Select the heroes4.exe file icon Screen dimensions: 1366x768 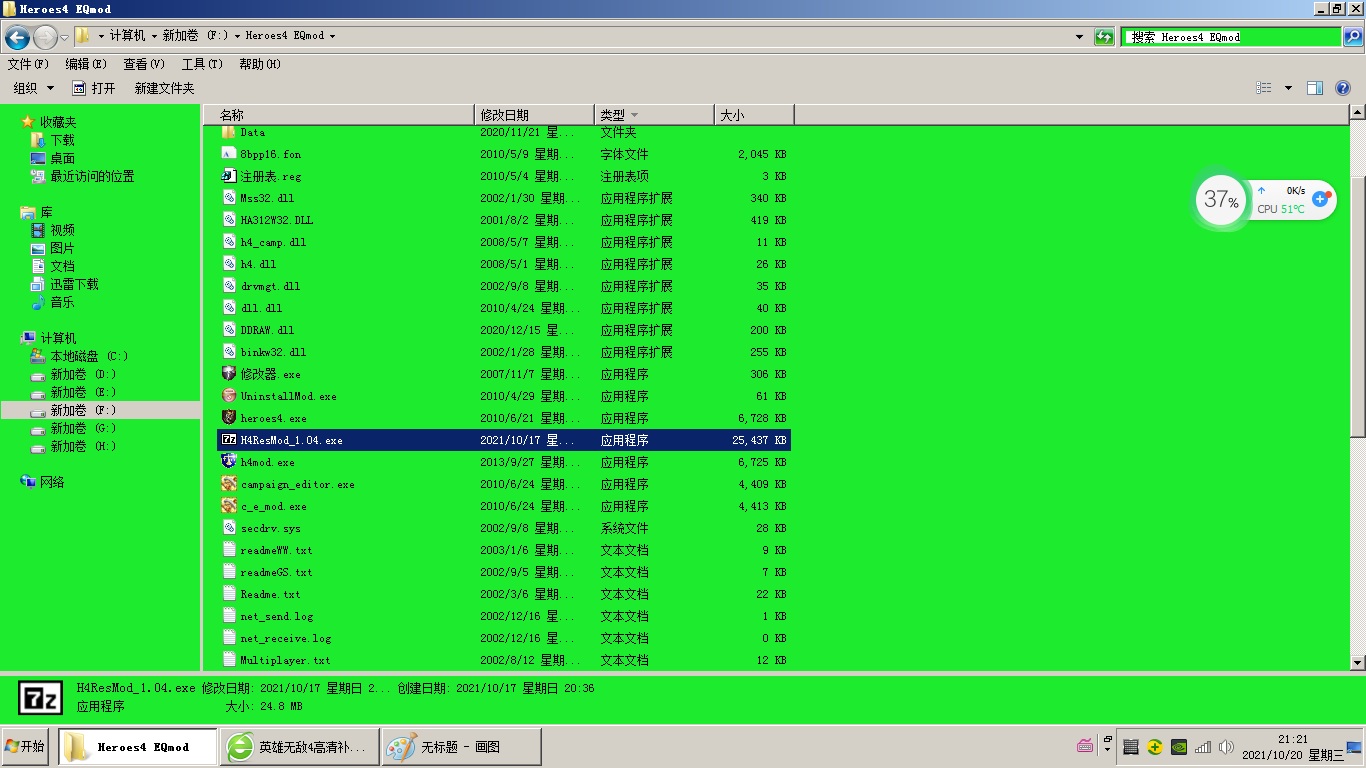[229, 418]
